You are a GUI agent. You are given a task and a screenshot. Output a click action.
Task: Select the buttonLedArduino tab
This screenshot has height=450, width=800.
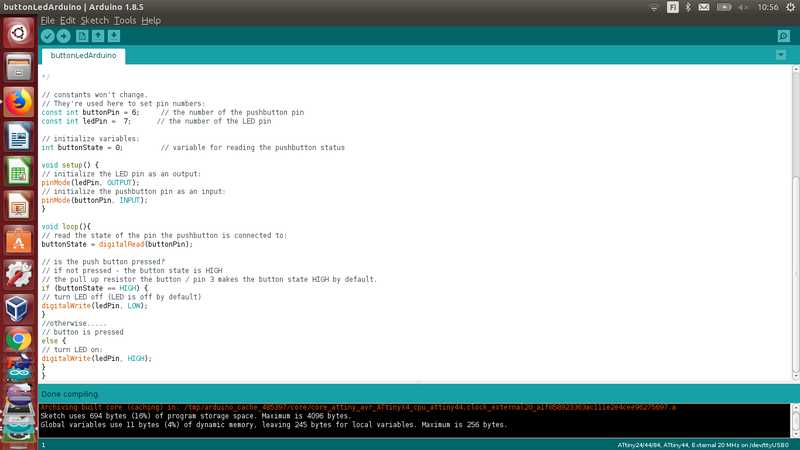point(83,55)
